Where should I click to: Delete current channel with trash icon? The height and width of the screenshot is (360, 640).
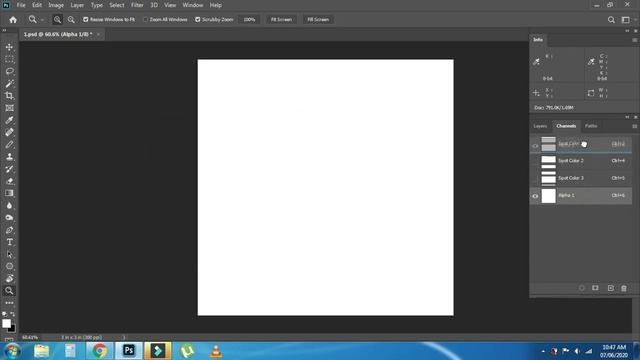coord(624,288)
